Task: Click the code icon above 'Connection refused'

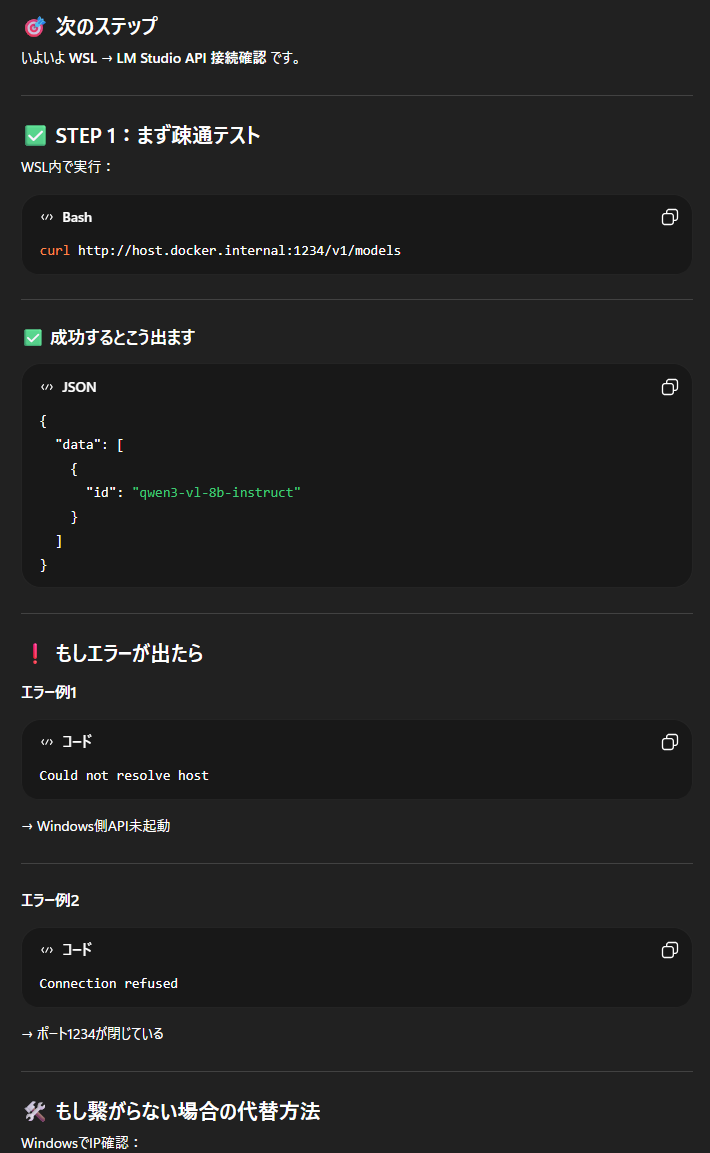Action: point(47,950)
